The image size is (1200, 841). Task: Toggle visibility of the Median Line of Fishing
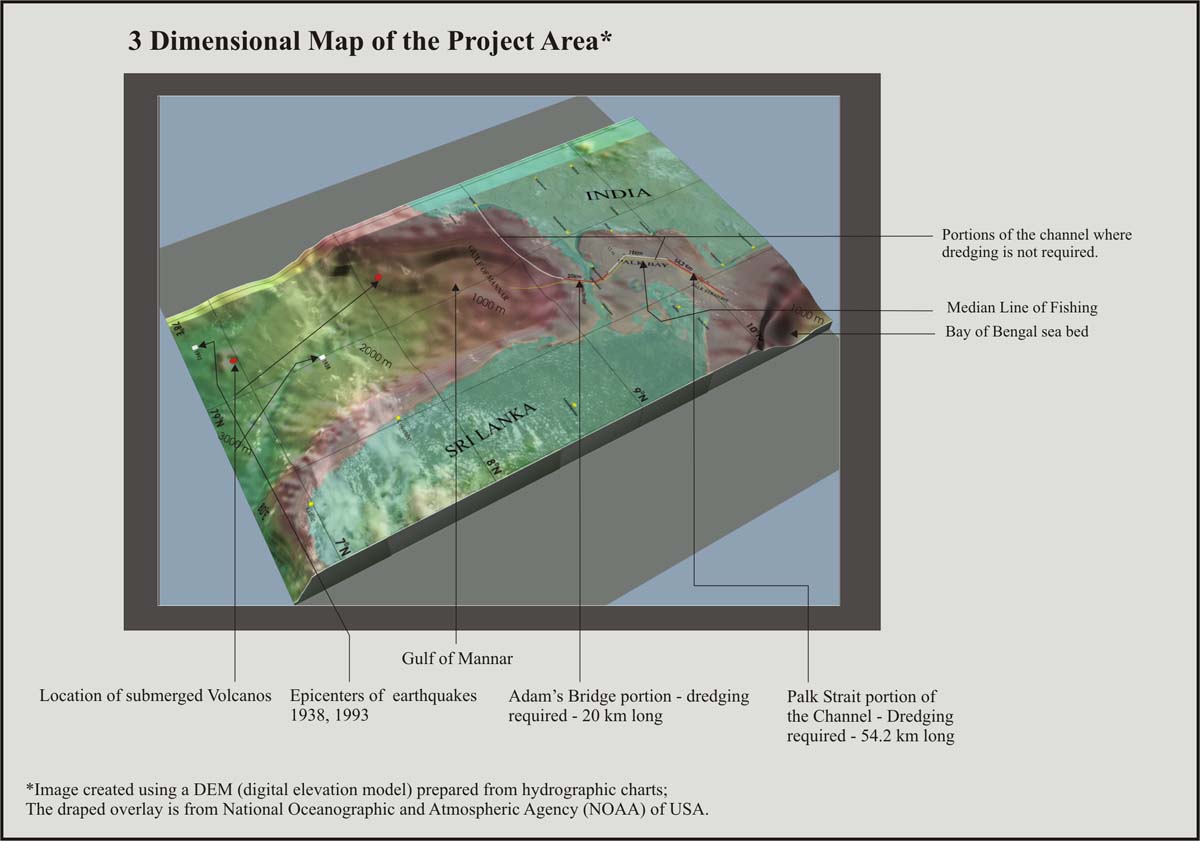point(1021,307)
